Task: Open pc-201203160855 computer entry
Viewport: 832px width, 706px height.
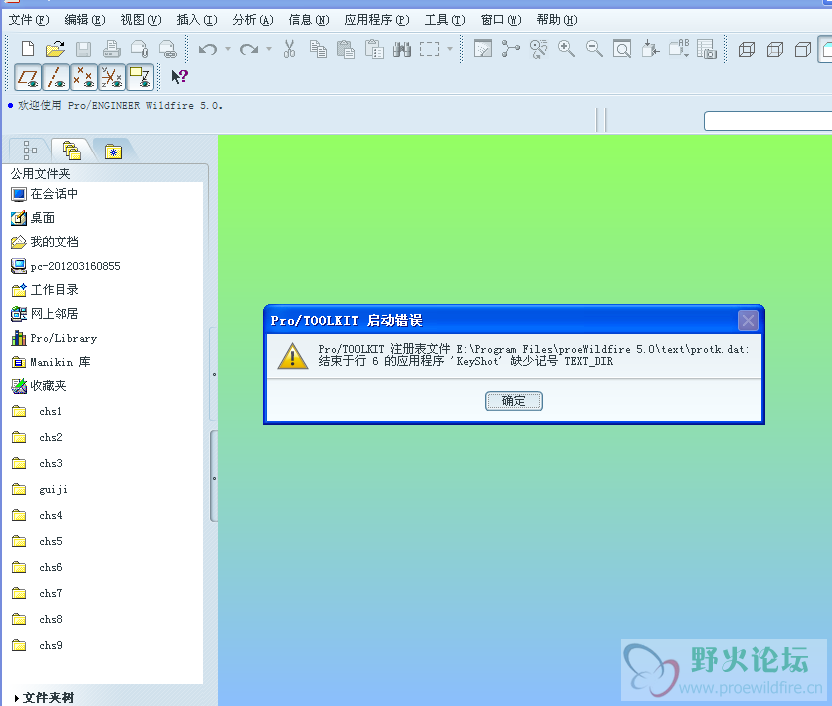Action: [66, 266]
